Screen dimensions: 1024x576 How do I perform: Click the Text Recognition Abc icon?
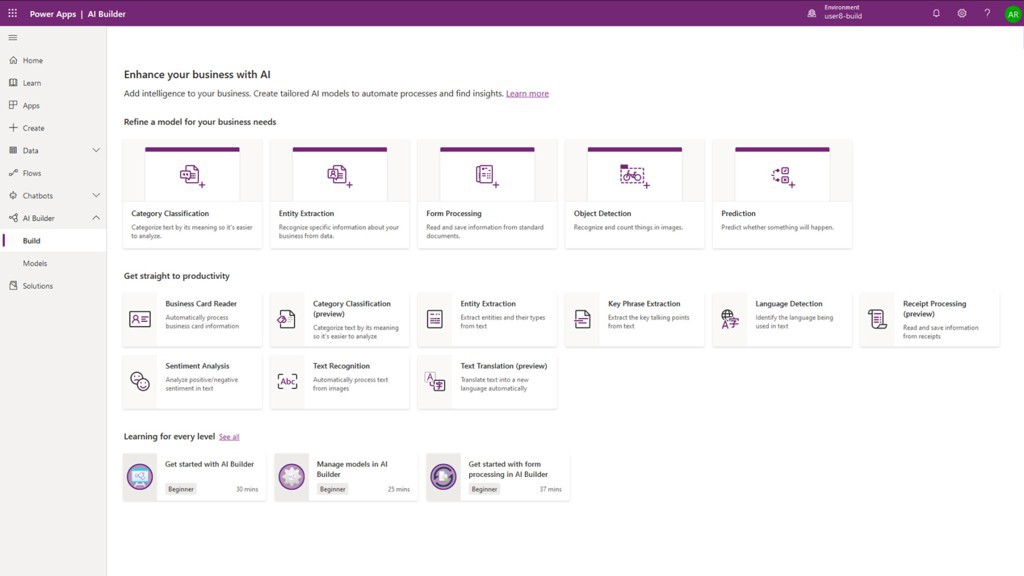[287, 381]
